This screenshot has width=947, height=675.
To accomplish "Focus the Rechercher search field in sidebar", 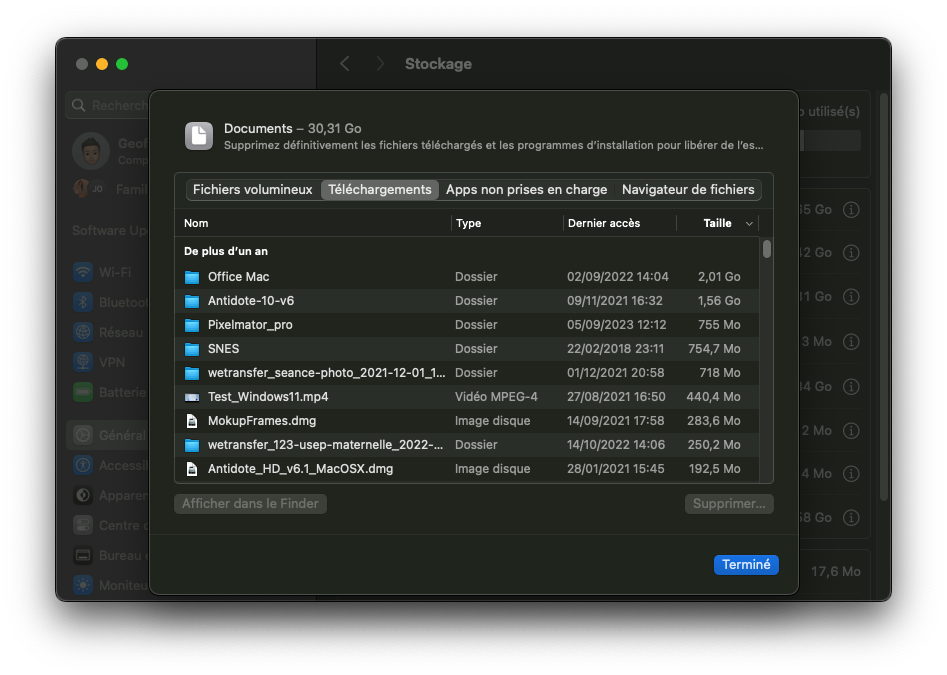I will coord(109,106).
